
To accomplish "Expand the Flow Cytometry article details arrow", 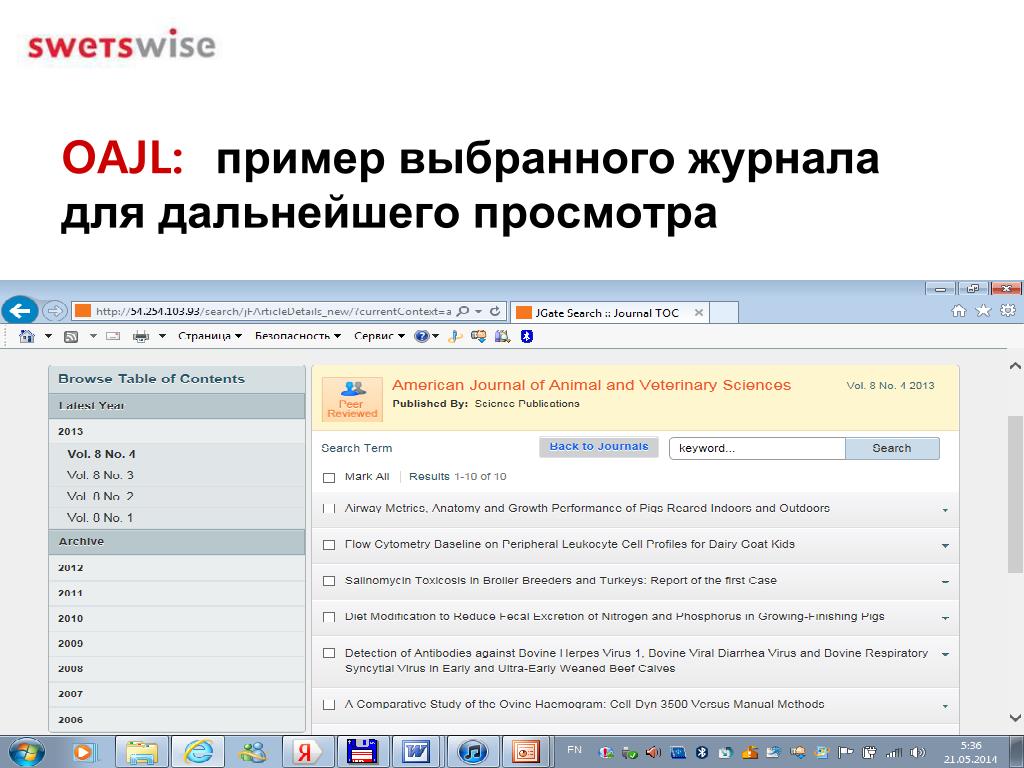I will (x=945, y=546).
